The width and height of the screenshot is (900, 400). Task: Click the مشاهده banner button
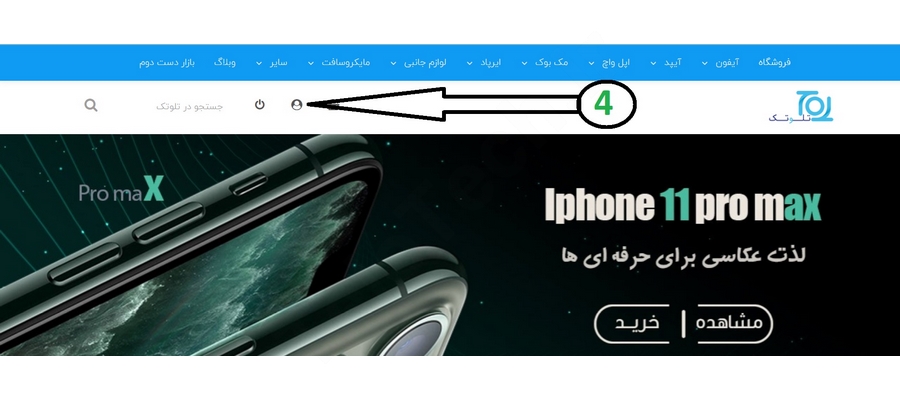(x=729, y=324)
